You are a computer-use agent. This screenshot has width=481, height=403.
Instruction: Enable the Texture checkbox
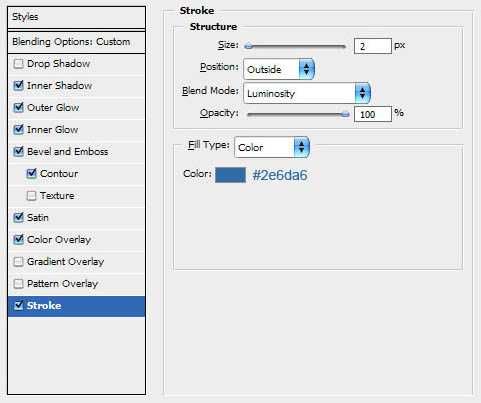tap(31, 196)
